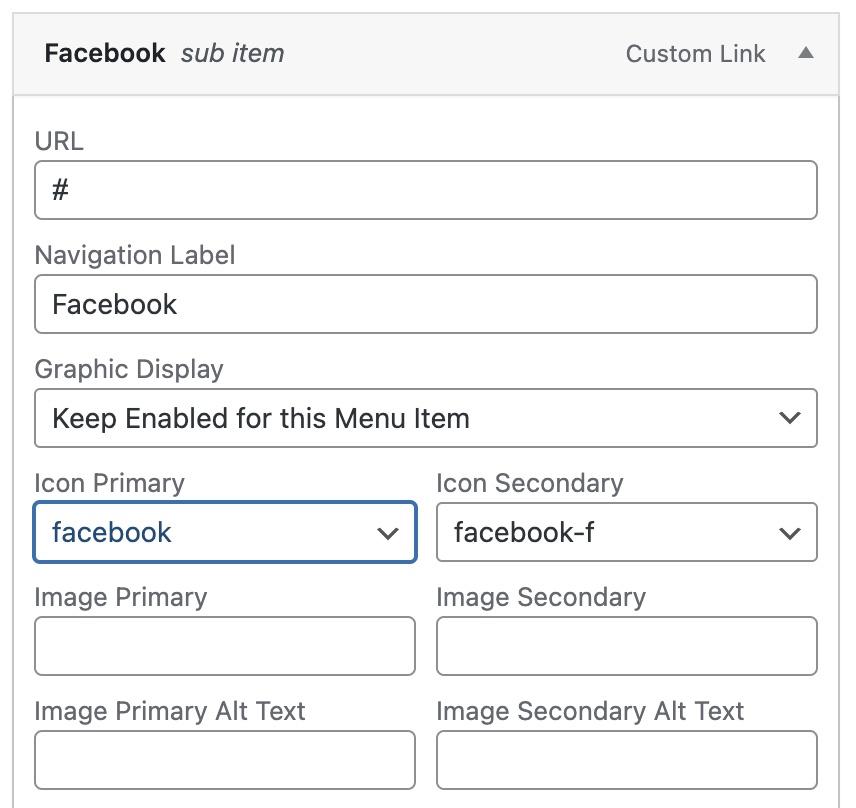Open the Graphic Display dropdown

click(x=425, y=418)
